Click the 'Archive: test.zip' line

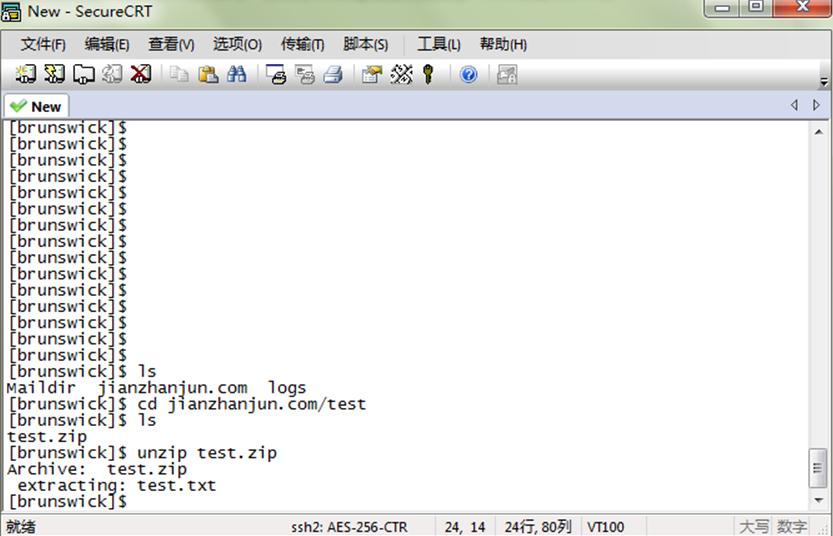point(97,470)
